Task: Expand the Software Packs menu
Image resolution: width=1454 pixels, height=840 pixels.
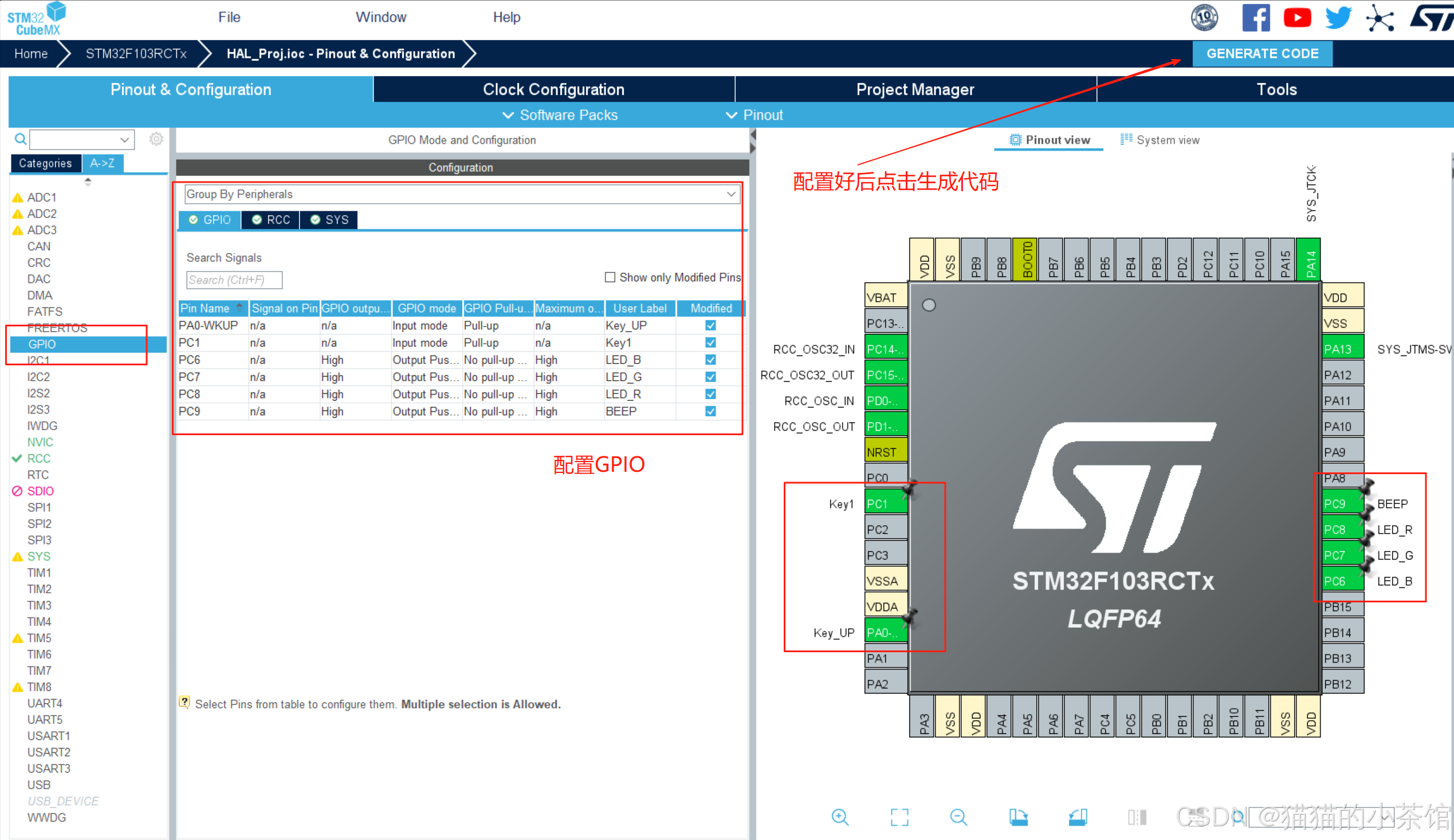Action: [x=560, y=115]
